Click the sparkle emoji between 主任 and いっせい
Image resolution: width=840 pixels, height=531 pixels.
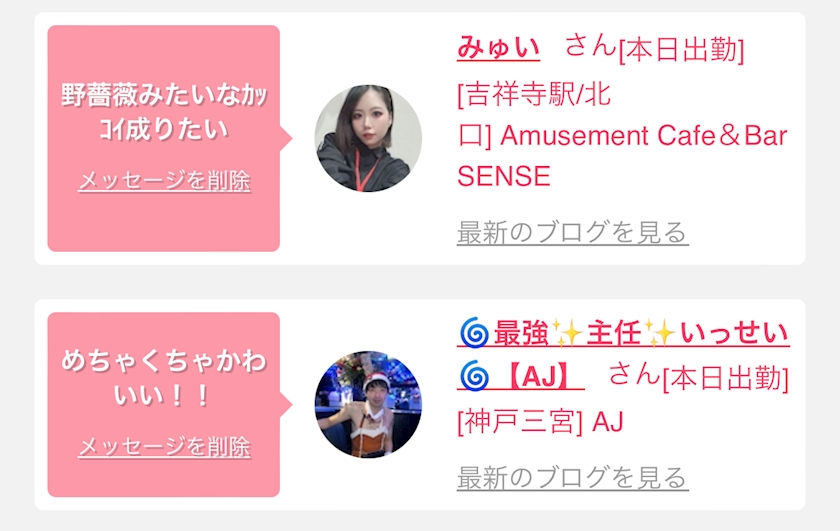(660, 333)
